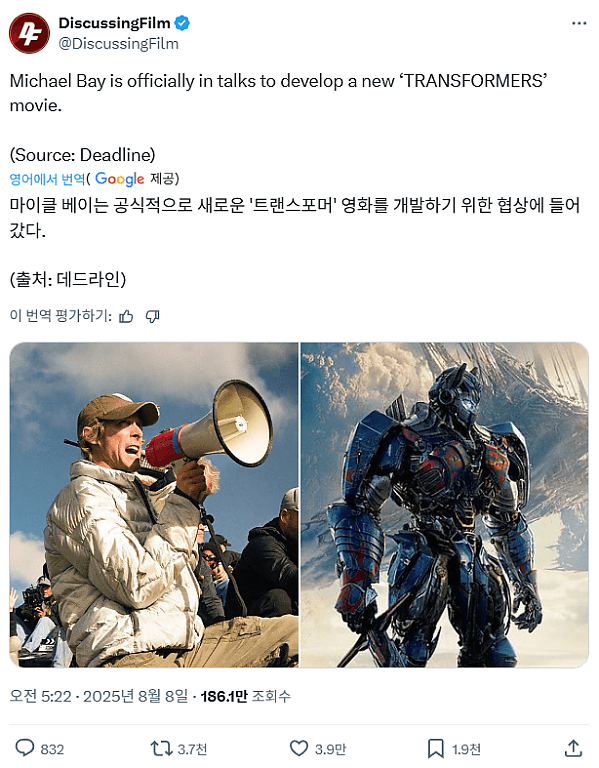Open the Optimus Prime image
This screenshot has width=599, height=768.
445,504
